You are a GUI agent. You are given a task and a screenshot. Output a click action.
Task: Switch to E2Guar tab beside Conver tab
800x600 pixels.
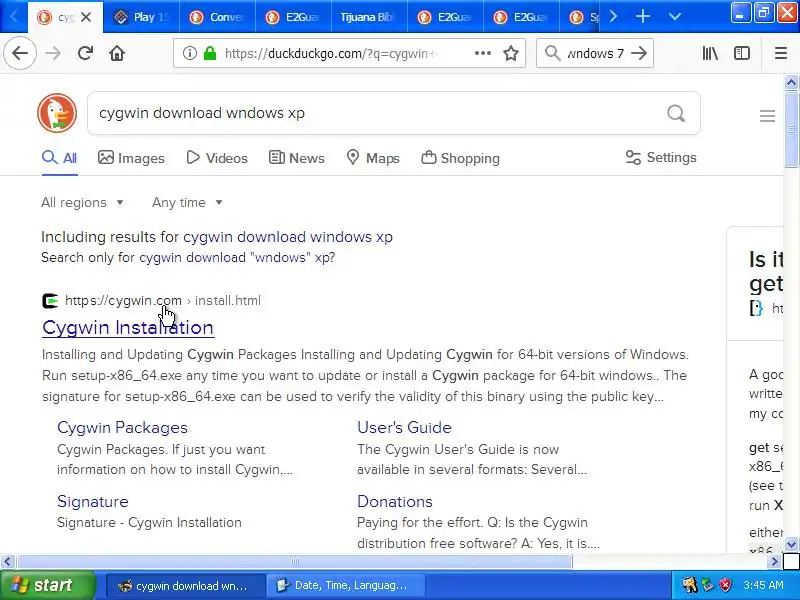point(293,17)
